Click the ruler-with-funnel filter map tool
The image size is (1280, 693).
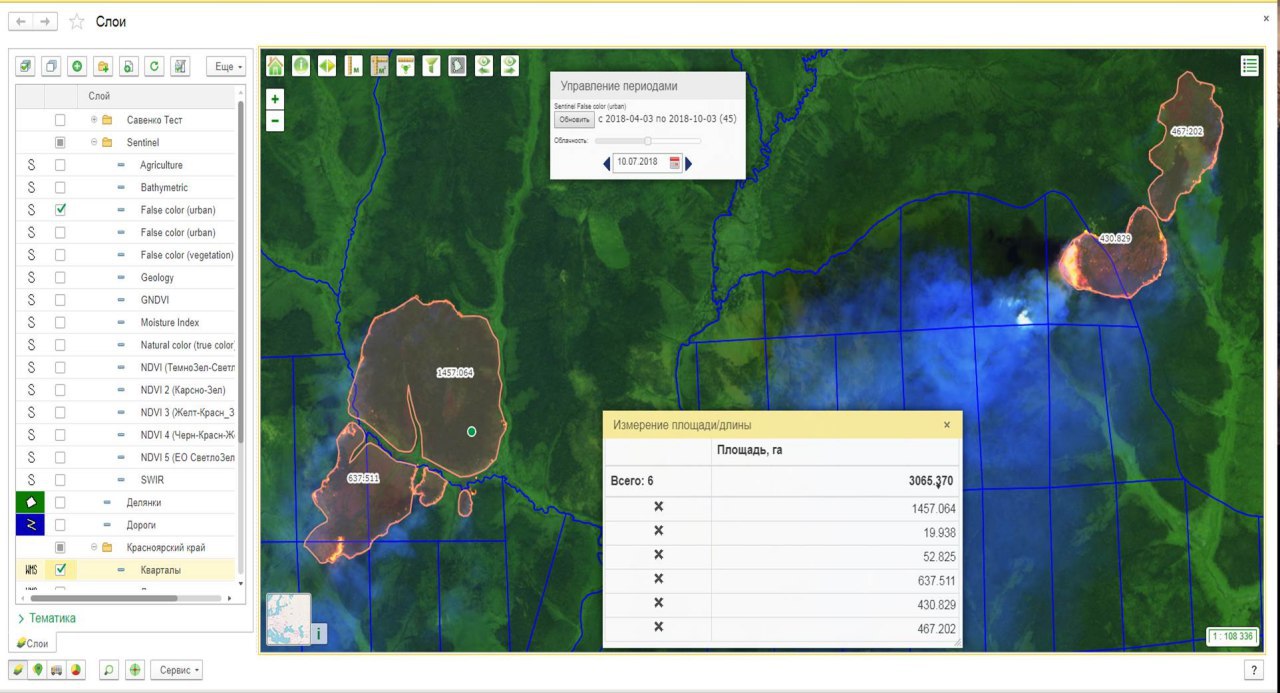pyautogui.click(x=405, y=66)
